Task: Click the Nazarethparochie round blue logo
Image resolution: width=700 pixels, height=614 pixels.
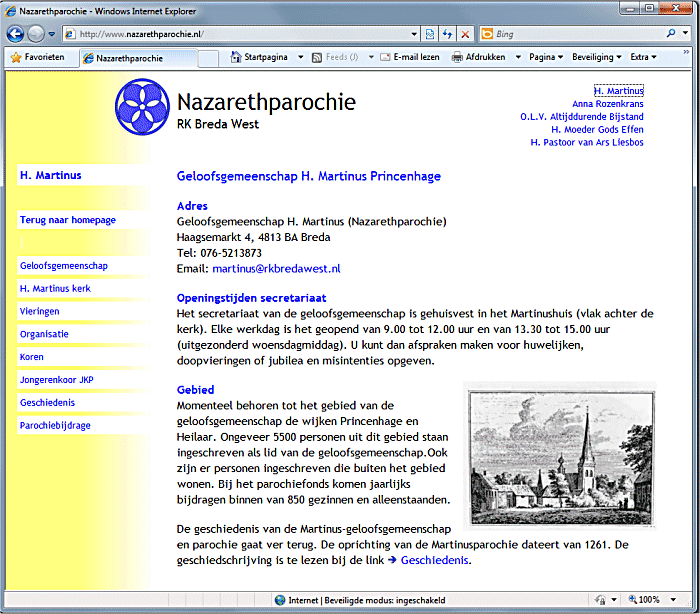Action: click(x=142, y=107)
